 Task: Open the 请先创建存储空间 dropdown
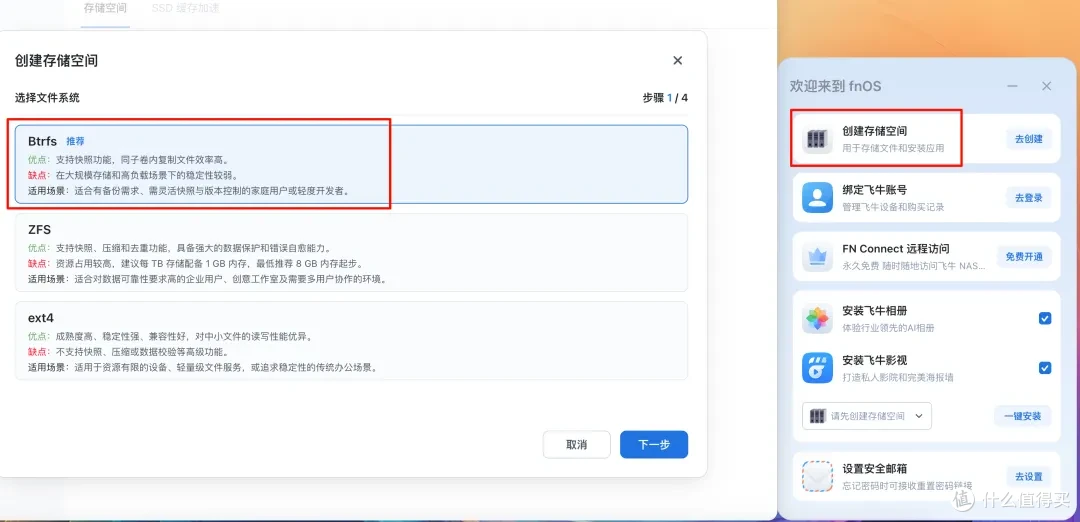click(867, 416)
